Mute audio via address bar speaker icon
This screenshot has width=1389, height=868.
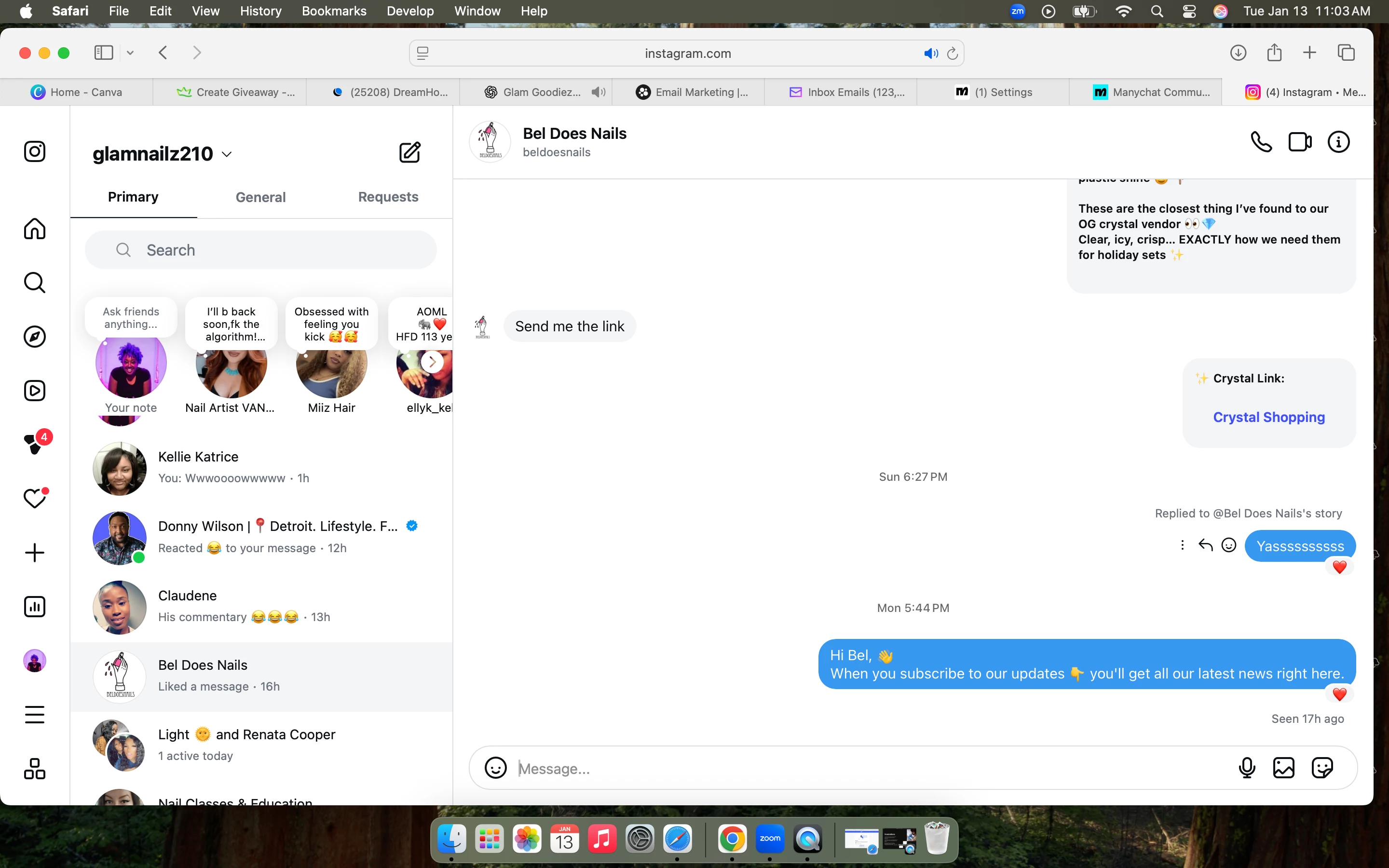[x=930, y=54]
